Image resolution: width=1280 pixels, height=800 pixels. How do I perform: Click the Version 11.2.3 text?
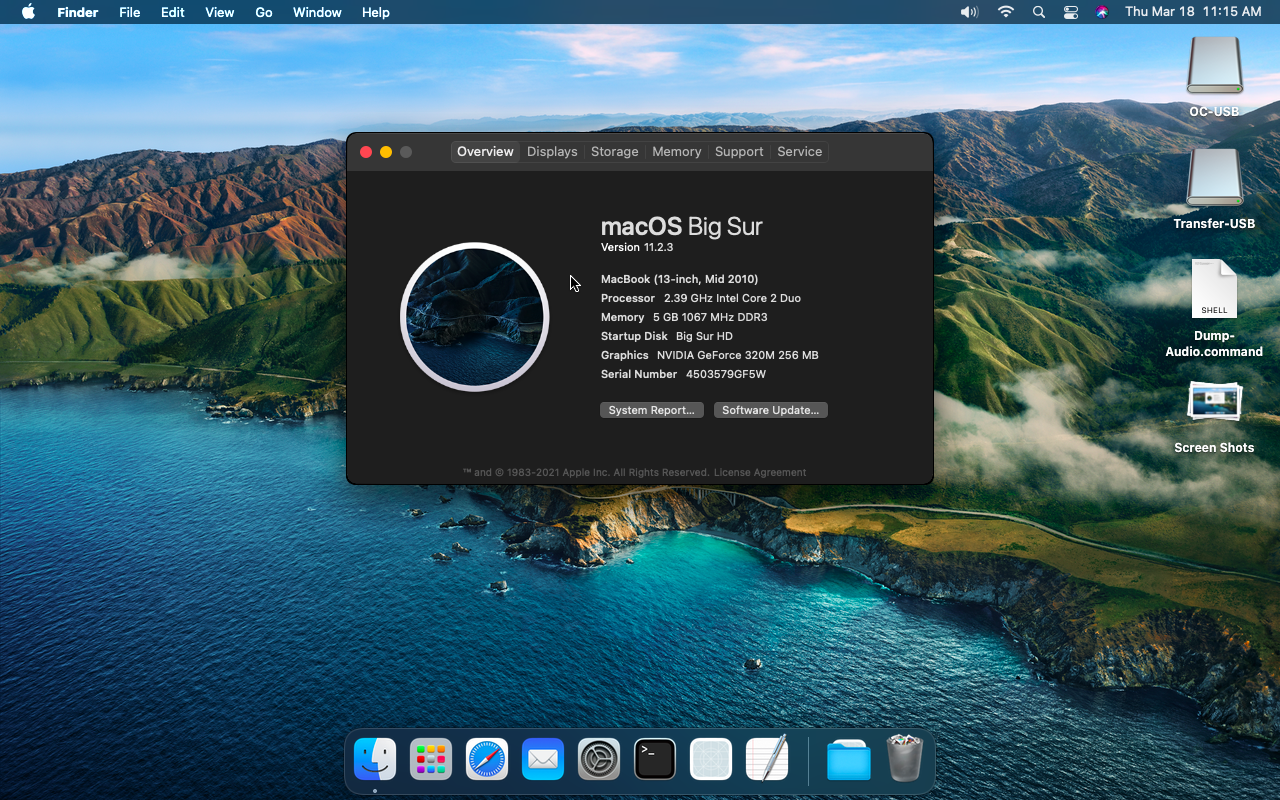[x=637, y=247]
